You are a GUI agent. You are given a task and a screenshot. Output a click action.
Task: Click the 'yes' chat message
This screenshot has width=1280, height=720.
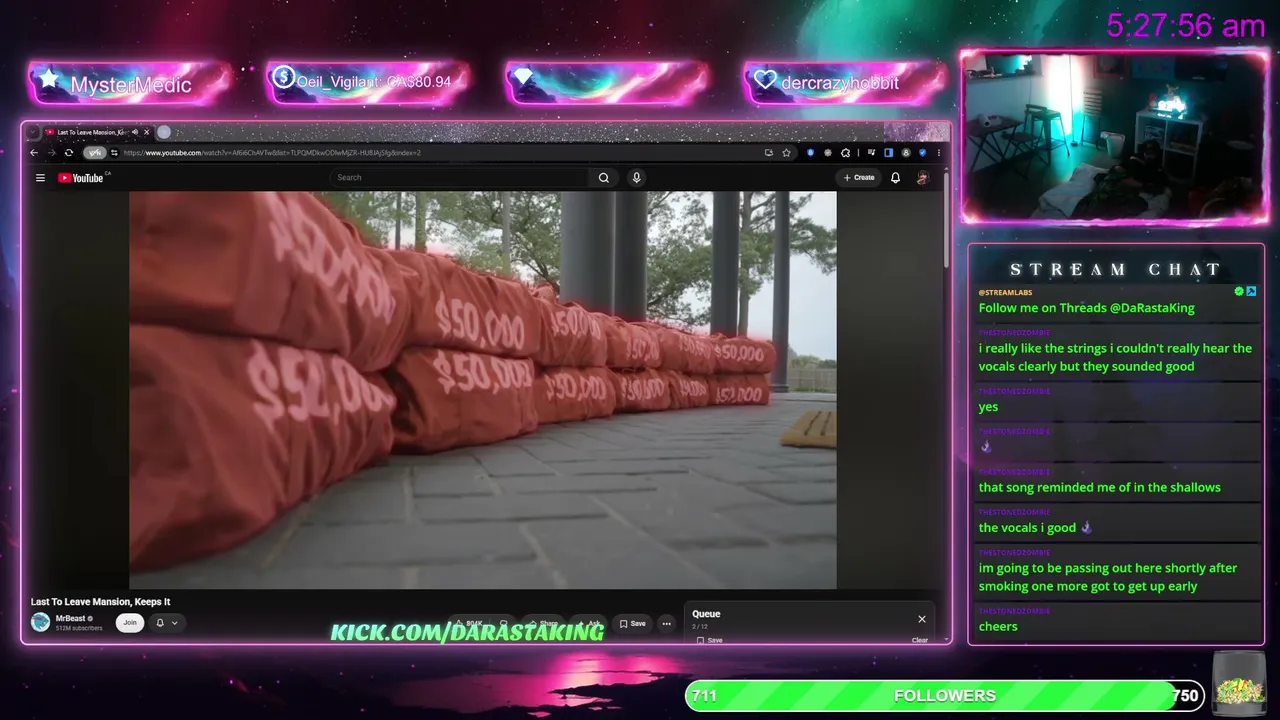point(988,407)
